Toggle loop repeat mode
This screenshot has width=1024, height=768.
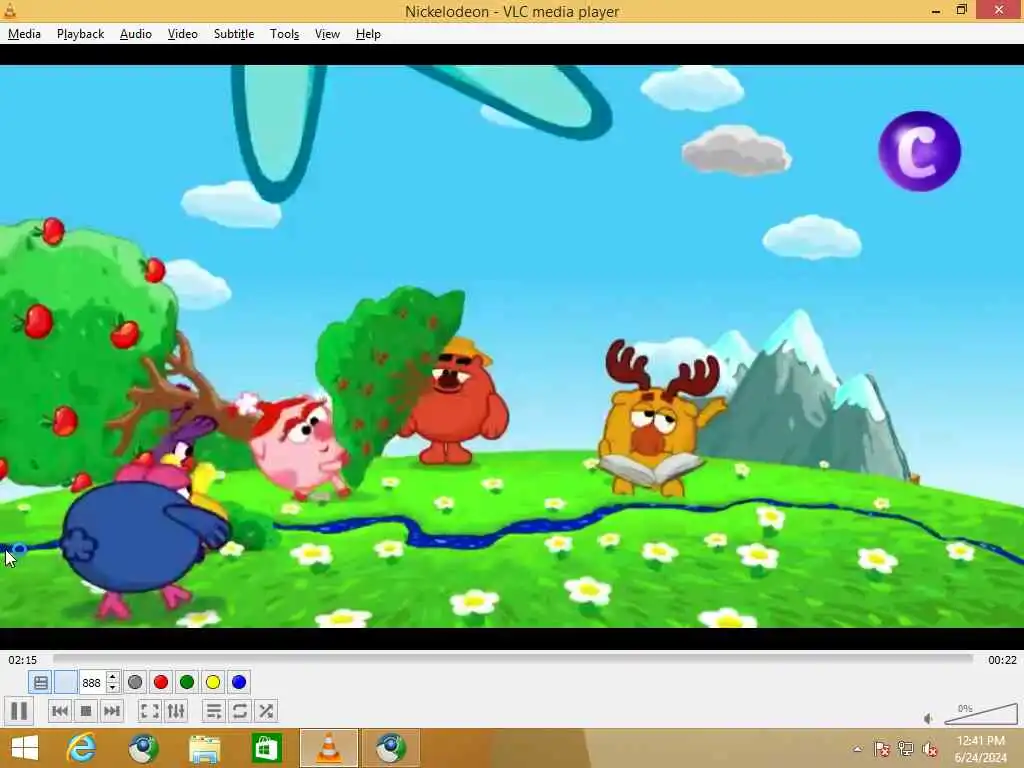(x=240, y=711)
